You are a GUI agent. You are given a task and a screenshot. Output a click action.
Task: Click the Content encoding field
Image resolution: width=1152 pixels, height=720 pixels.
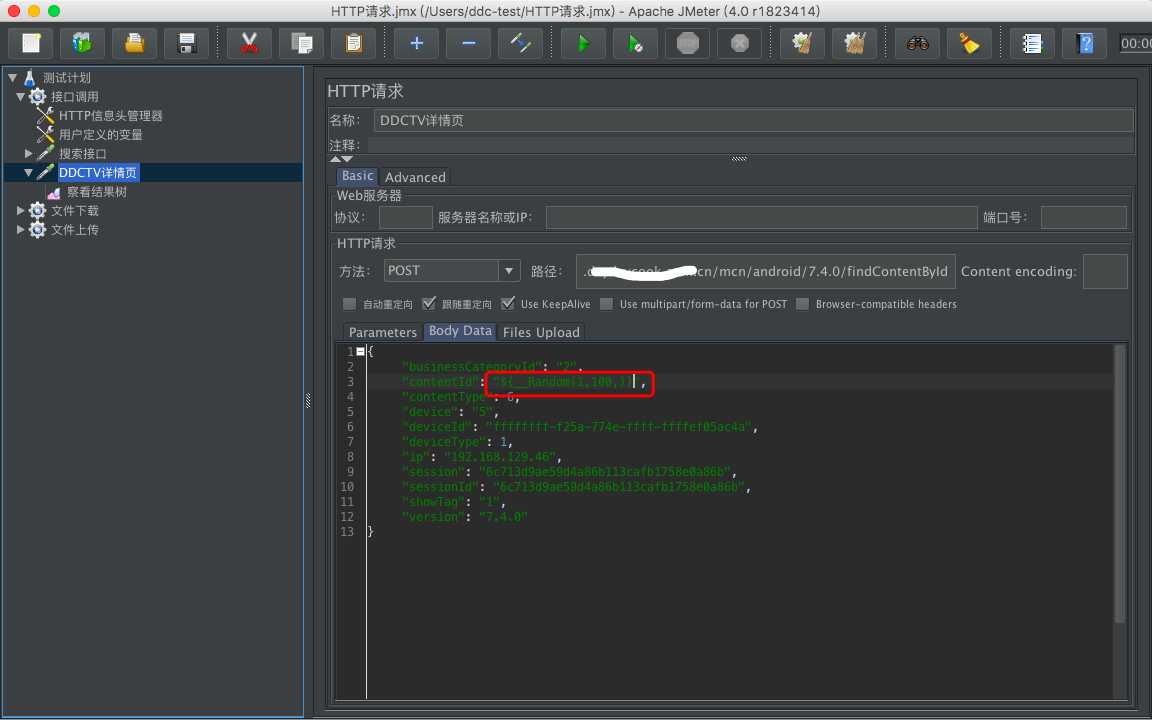click(1105, 271)
